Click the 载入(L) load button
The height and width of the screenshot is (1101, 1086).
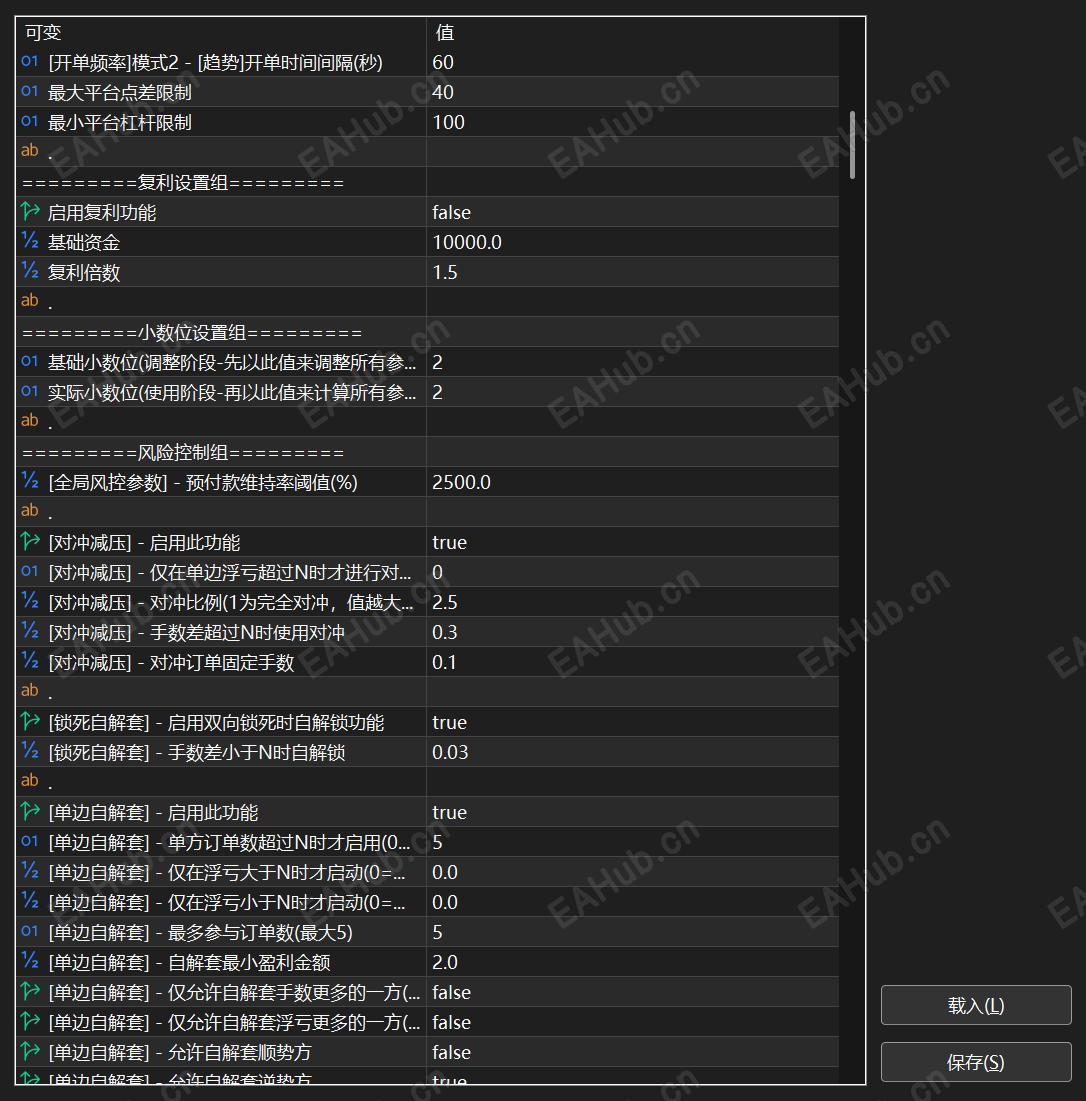click(x=976, y=1006)
